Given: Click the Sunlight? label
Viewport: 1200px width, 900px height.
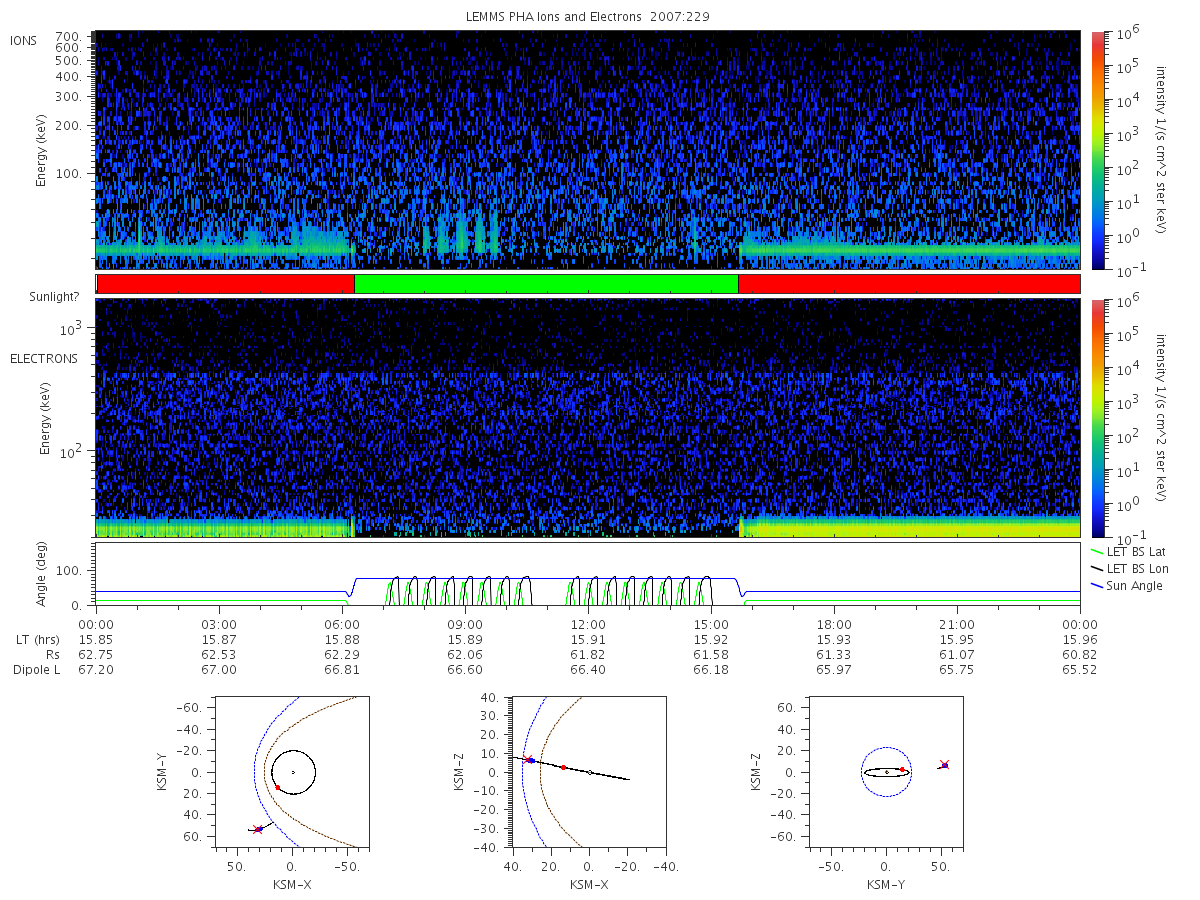Looking at the screenshot, I should pos(39,297).
